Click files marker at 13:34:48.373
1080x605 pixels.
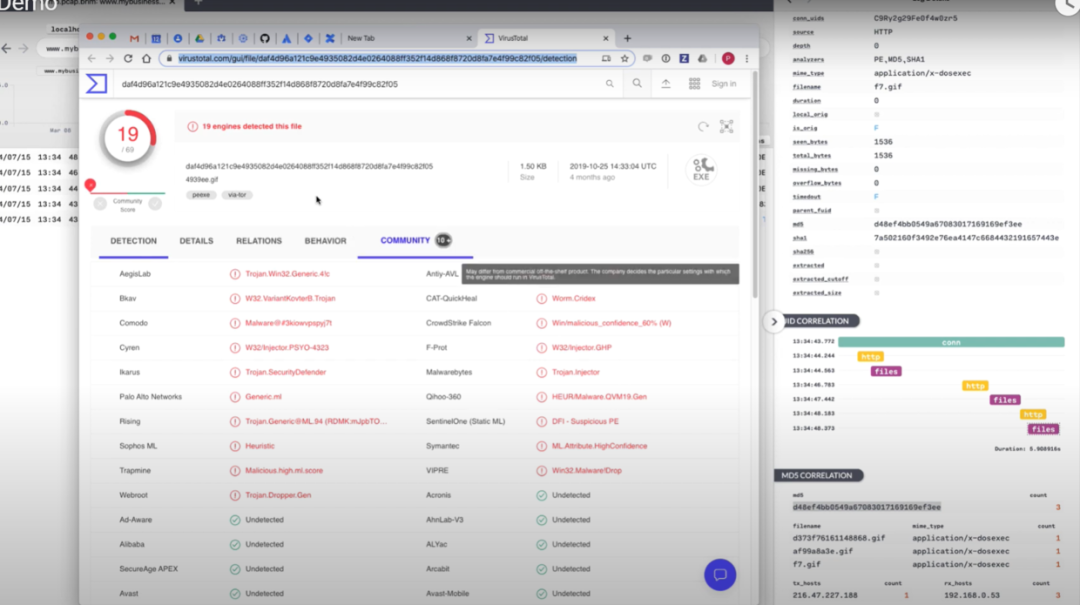(1043, 429)
